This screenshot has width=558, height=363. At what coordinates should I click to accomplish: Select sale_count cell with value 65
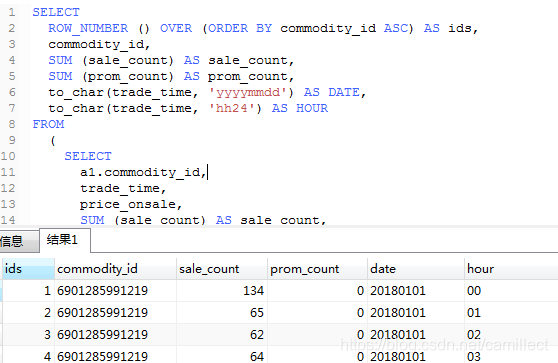point(222,313)
